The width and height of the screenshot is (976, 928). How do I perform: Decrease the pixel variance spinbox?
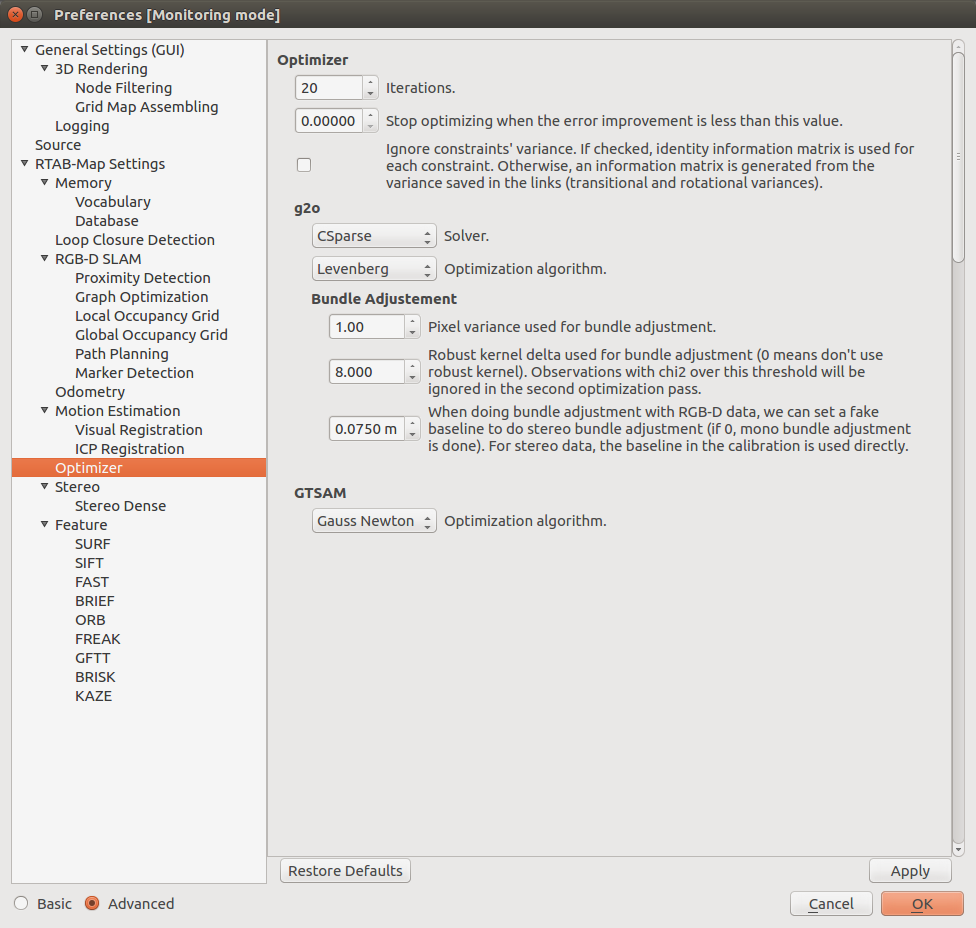tap(412, 332)
